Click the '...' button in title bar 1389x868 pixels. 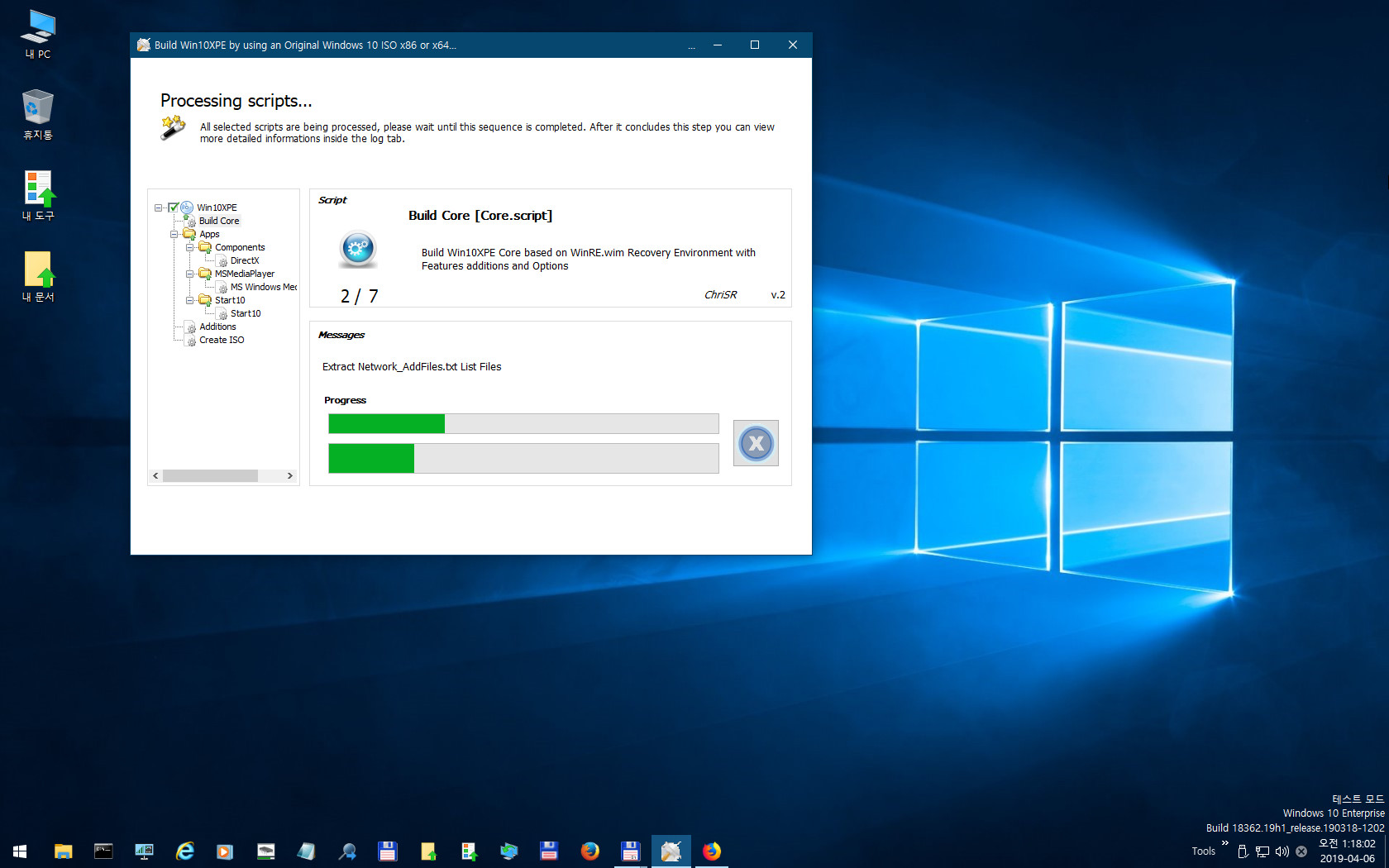(691, 45)
